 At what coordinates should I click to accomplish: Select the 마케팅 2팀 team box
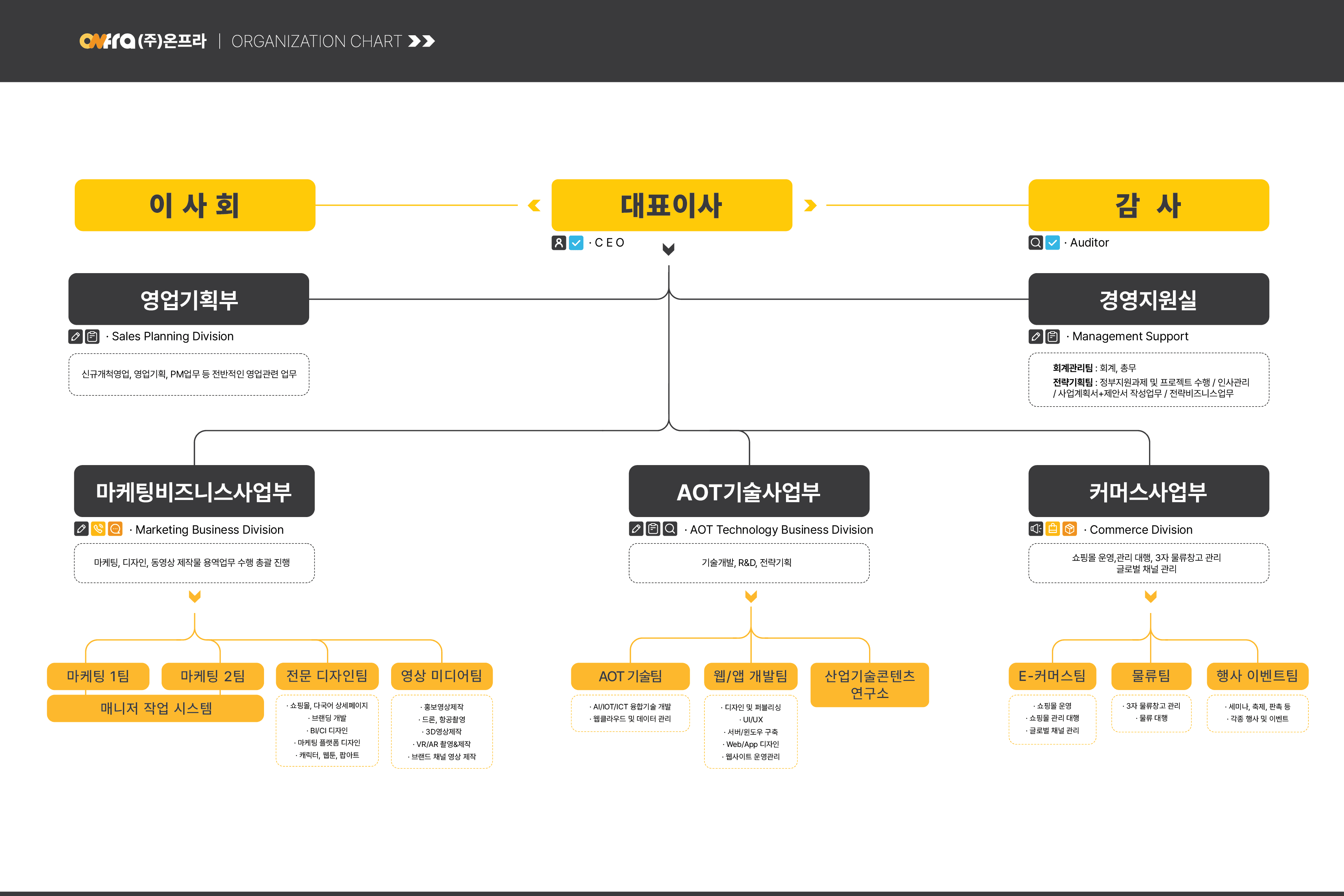coord(212,676)
